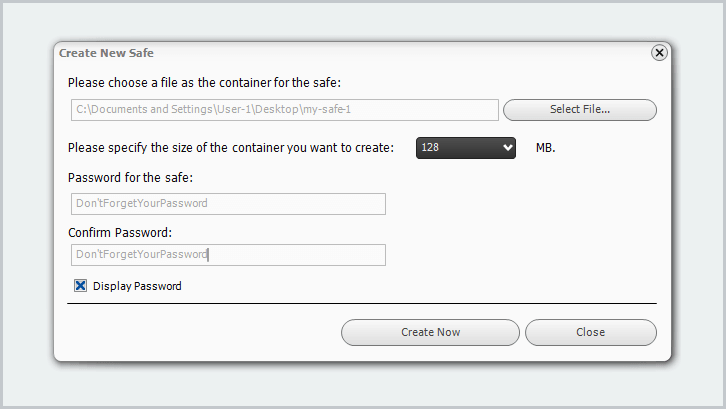Click the 'MB.' unit label
This screenshot has width=726, height=409.
coord(545,148)
